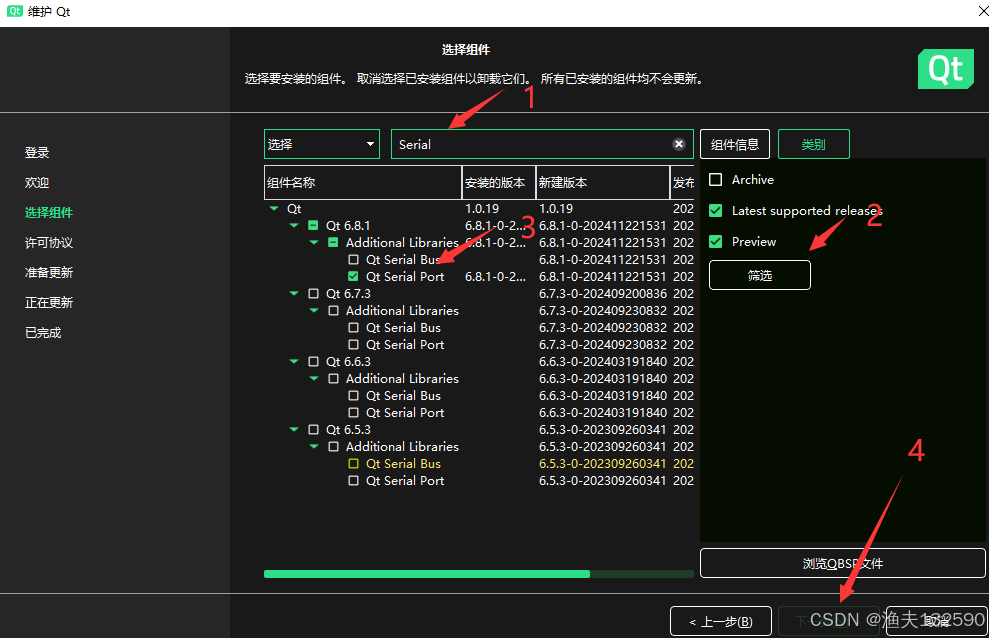Go to the 登录 step
The image size is (989, 638).
pyautogui.click(x=37, y=152)
